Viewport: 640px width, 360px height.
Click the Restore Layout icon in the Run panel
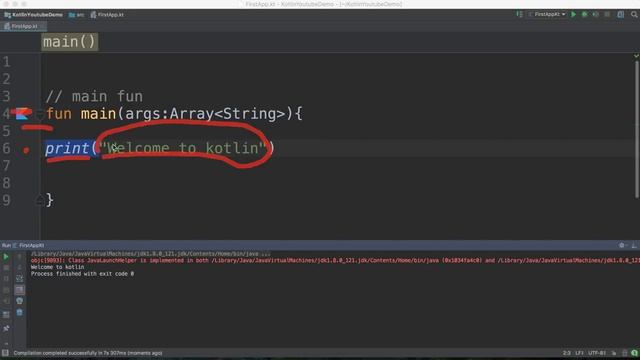(x=6, y=315)
